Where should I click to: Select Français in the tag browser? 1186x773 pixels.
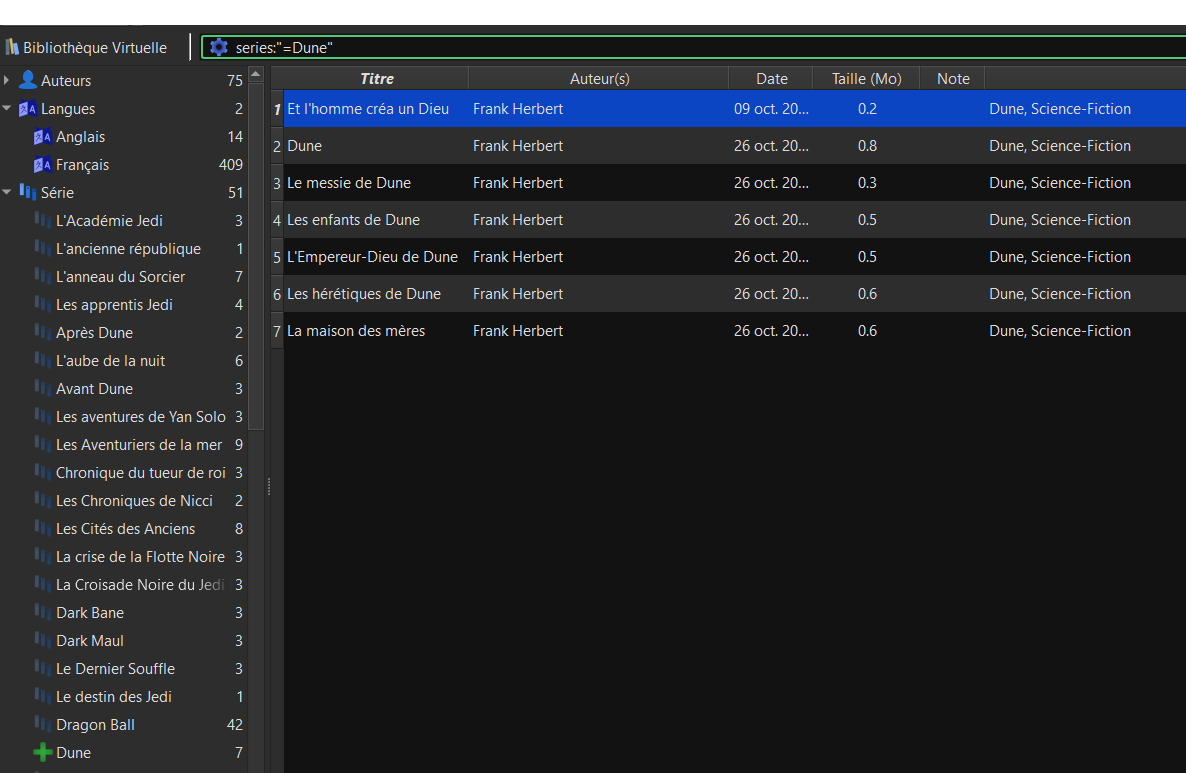pyautogui.click(x=82, y=165)
